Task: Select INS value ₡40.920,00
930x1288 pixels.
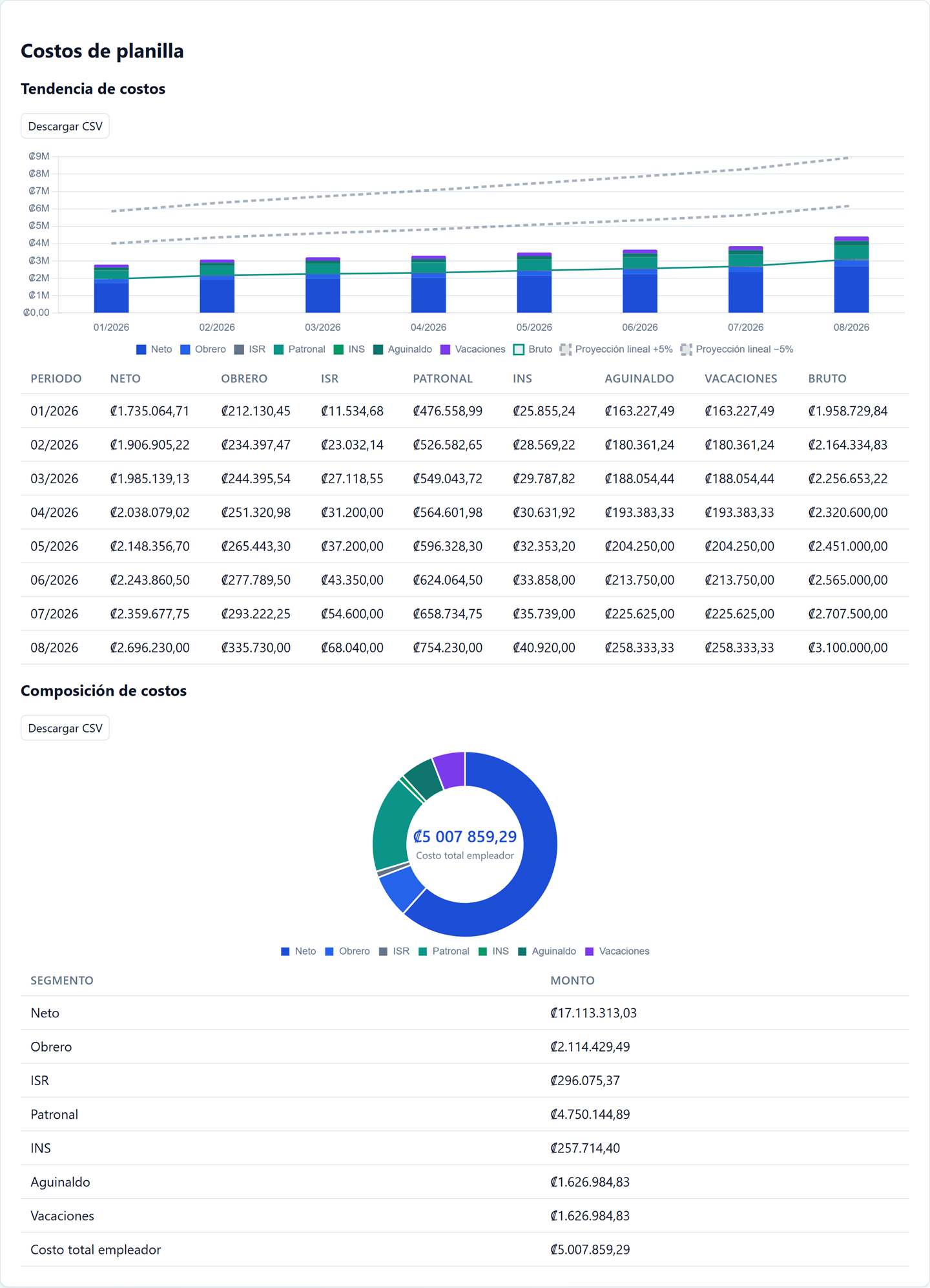Action: [x=544, y=647]
